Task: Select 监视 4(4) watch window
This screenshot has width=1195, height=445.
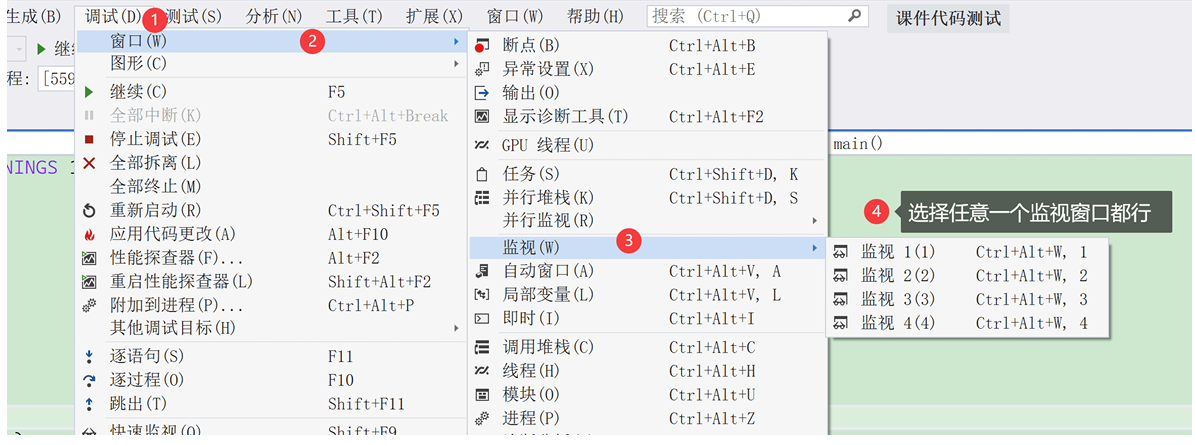Action: (966, 323)
